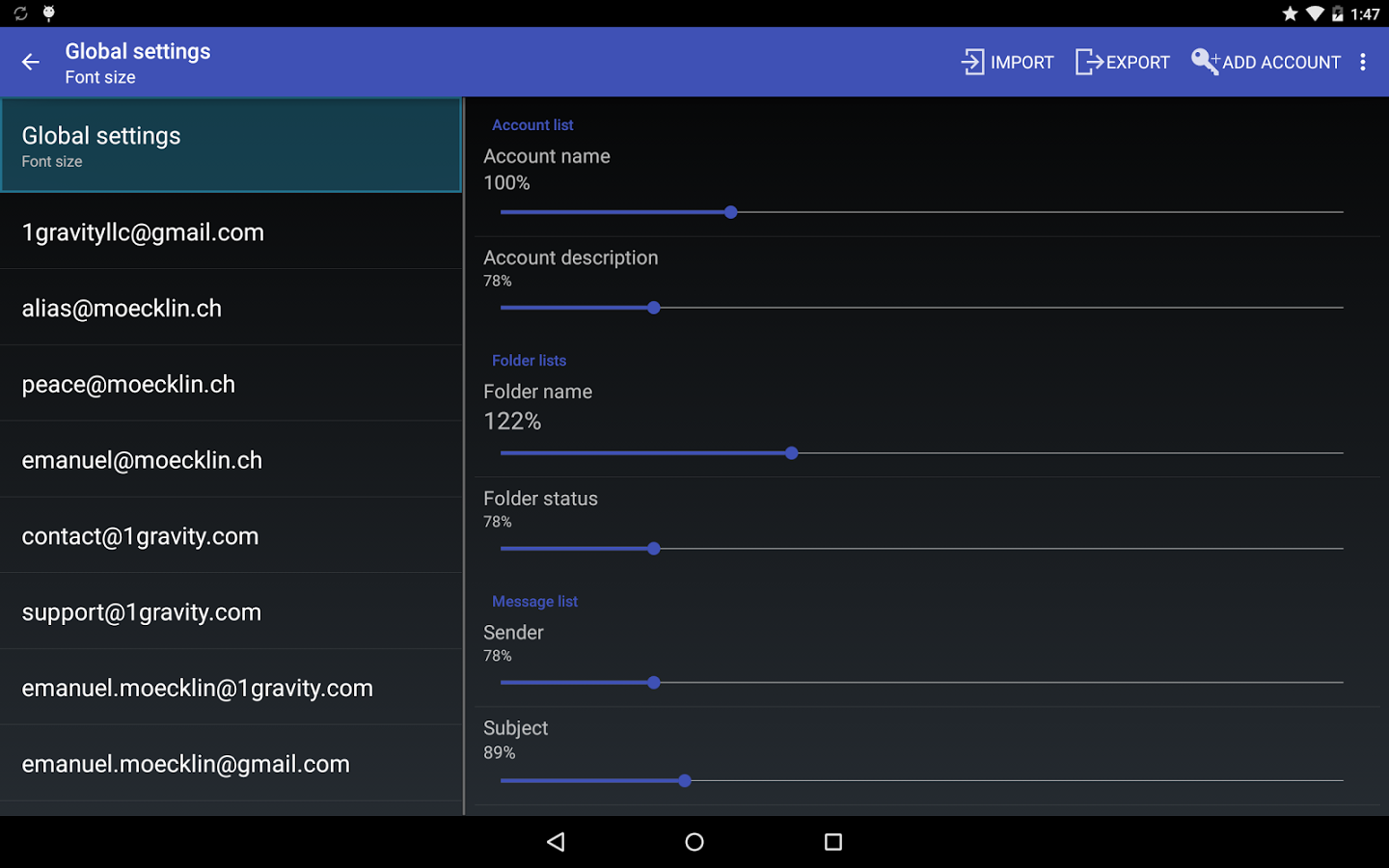The height and width of the screenshot is (868, 1389).
Task: Click the ADD ACCOUNT text label
Action: (x=1282, y=63)
